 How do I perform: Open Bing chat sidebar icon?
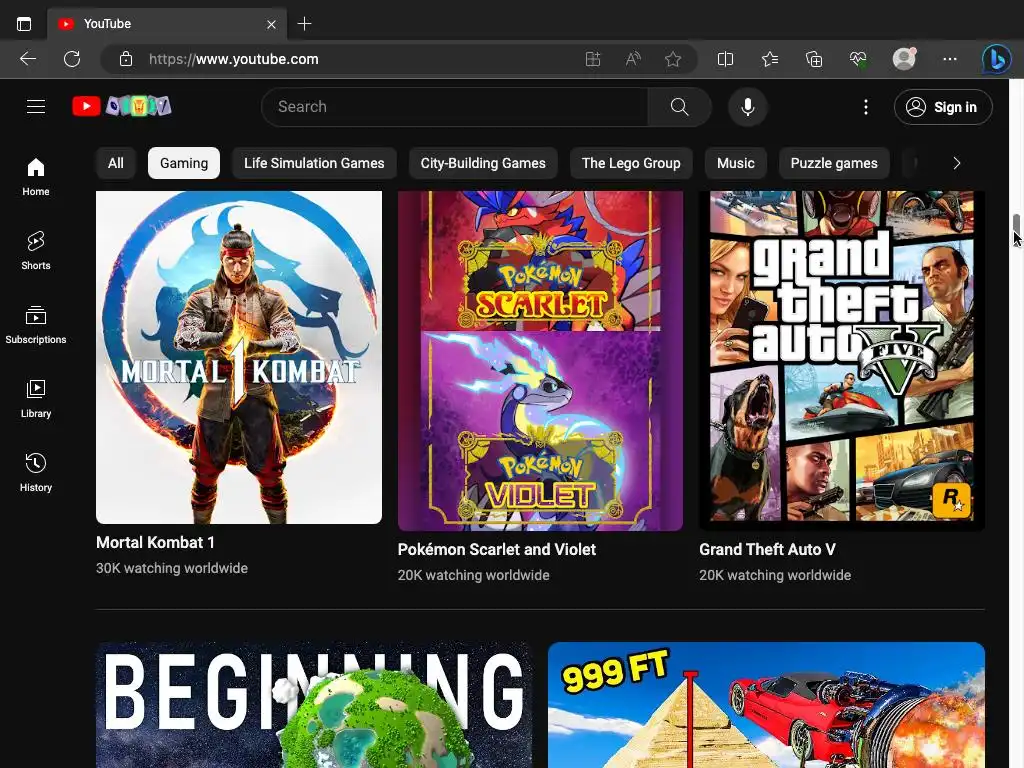(997, 59)
